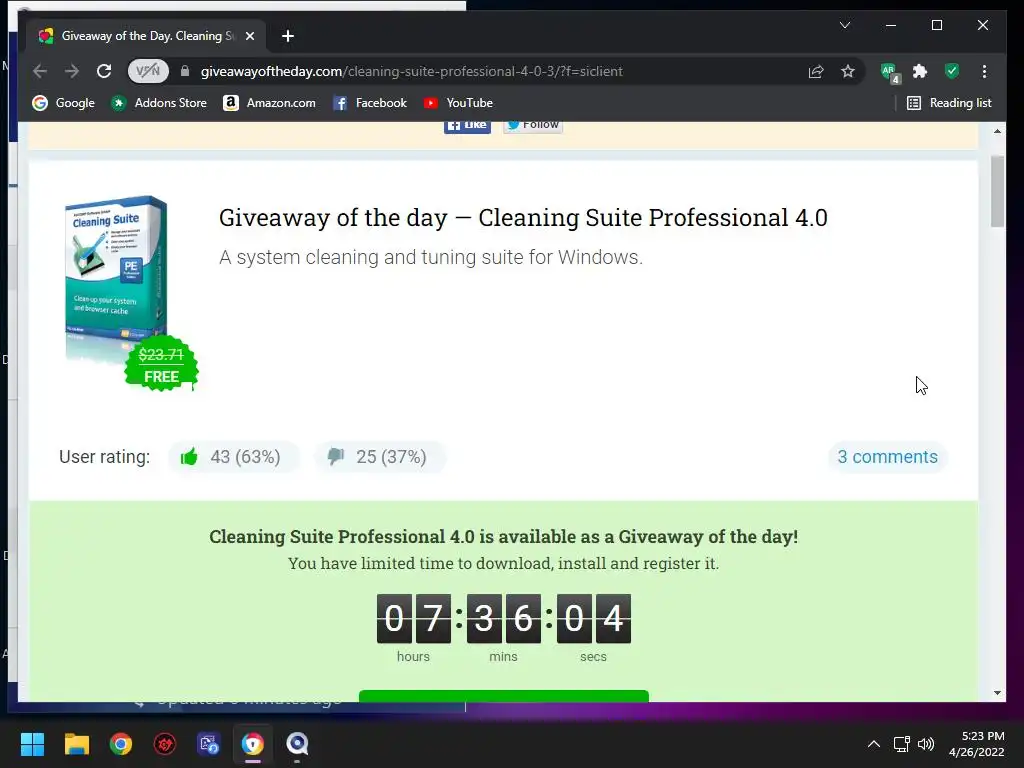Open the blue screen-capture taskbar app

(x=209, y=744)
